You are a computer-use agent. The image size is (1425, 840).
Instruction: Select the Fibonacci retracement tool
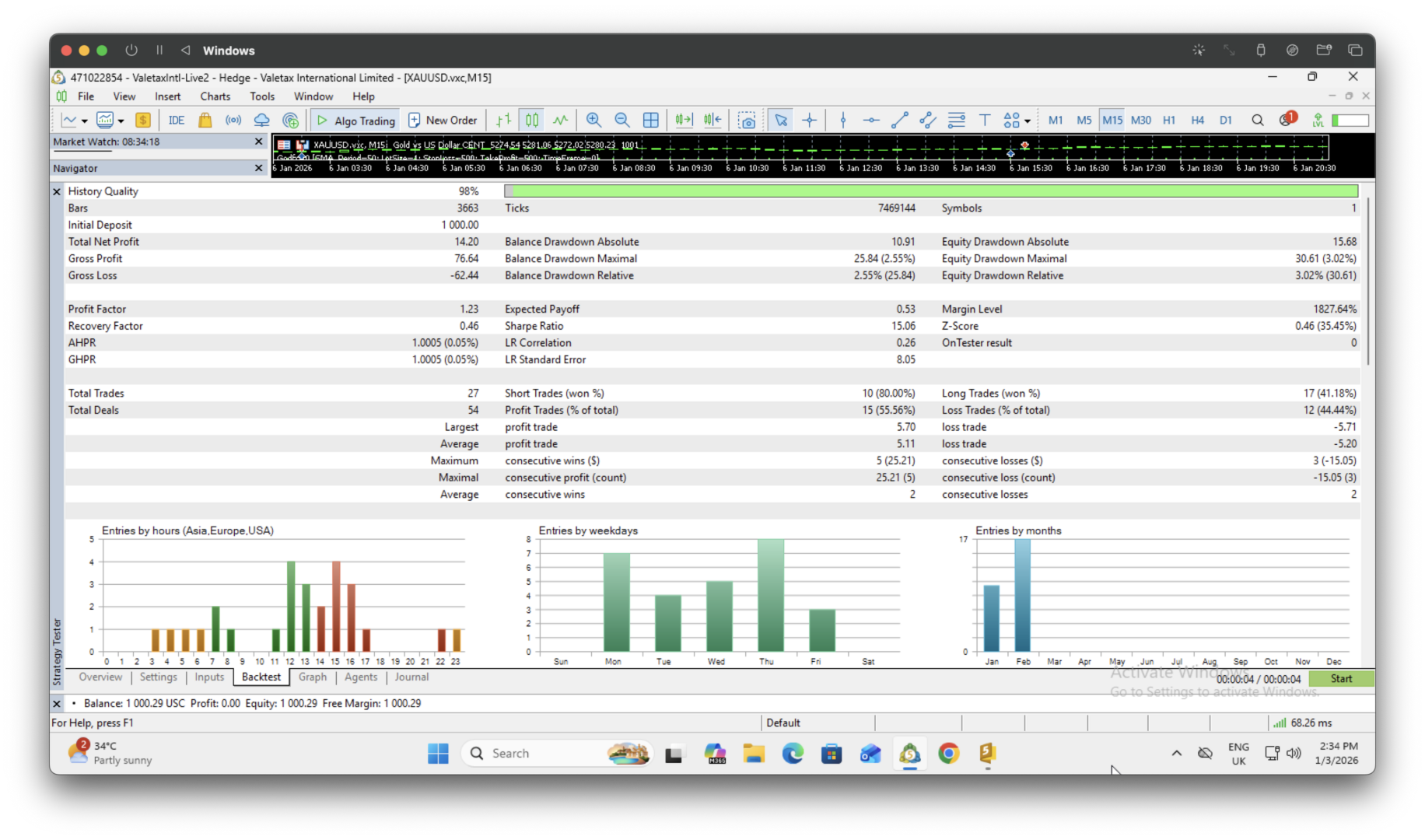[957, 120]
